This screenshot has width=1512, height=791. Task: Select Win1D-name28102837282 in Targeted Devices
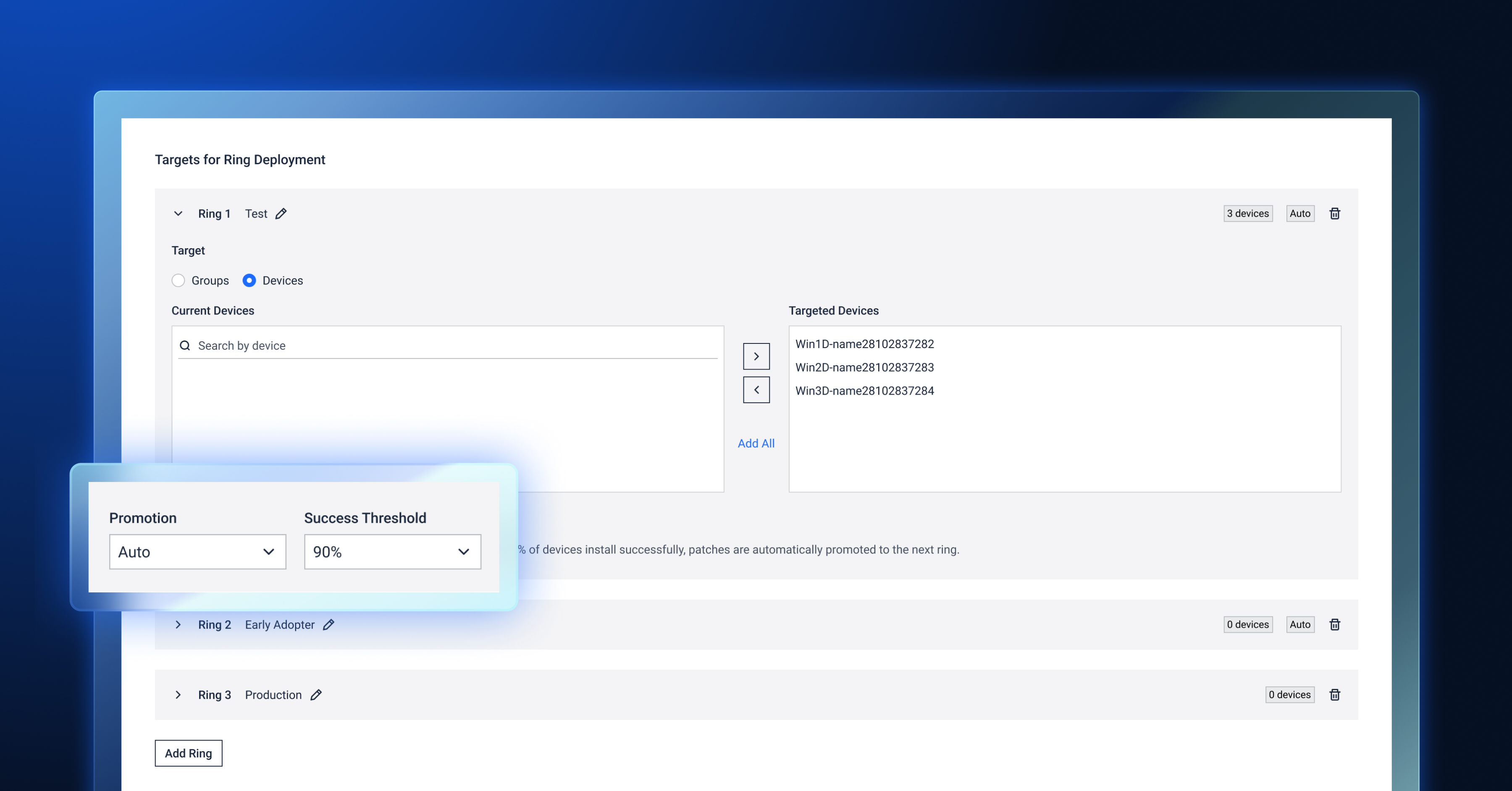pos(865,344)
